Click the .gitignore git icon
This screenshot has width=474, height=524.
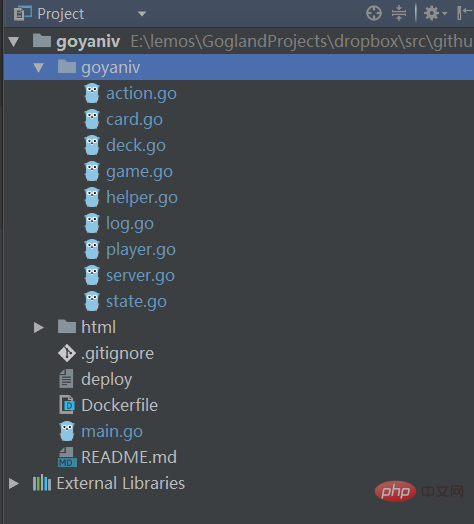pos(67,353)
